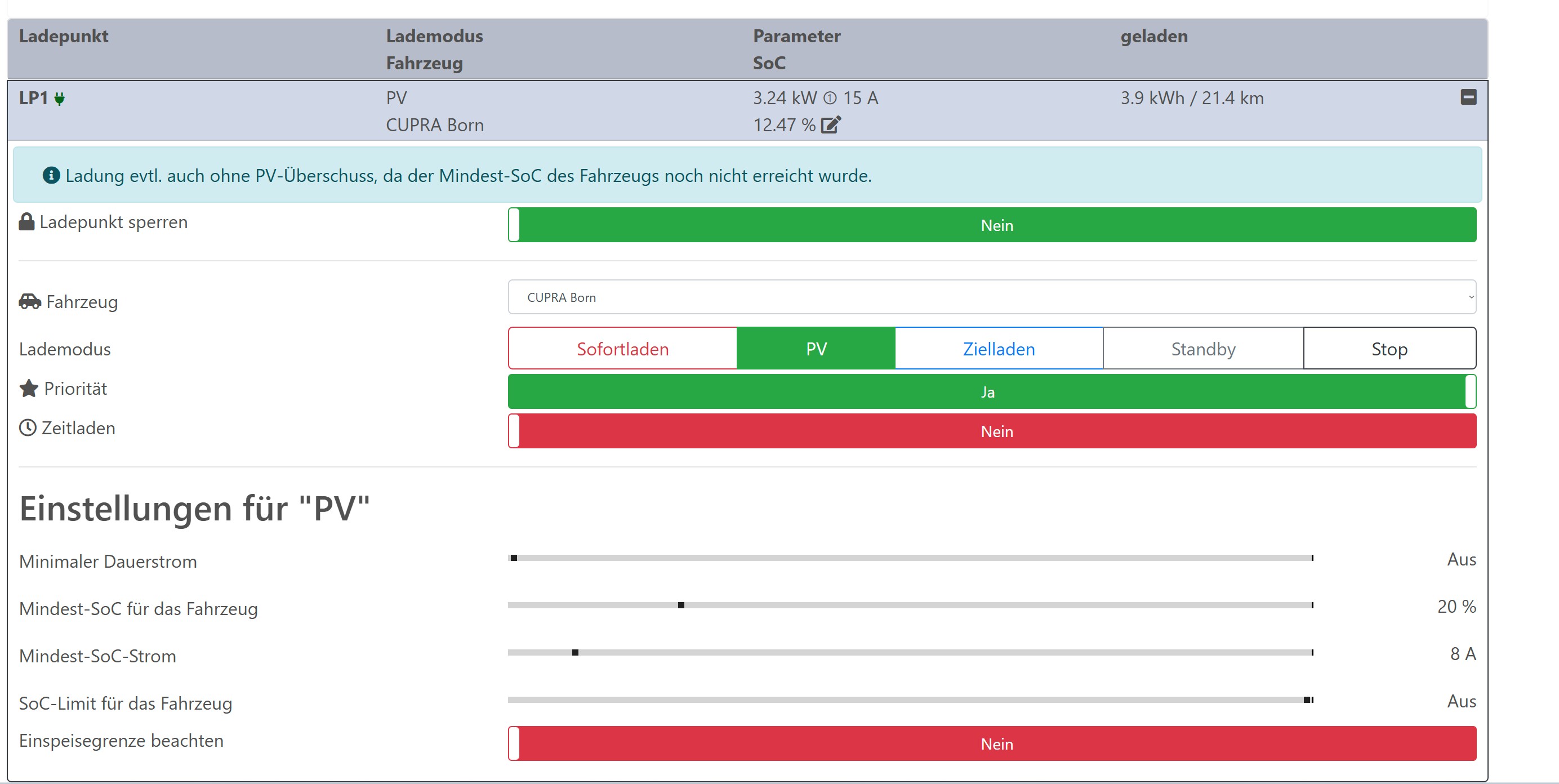
Task: Click the car icon next to Fahrzeug
Action: pos(30,301)
